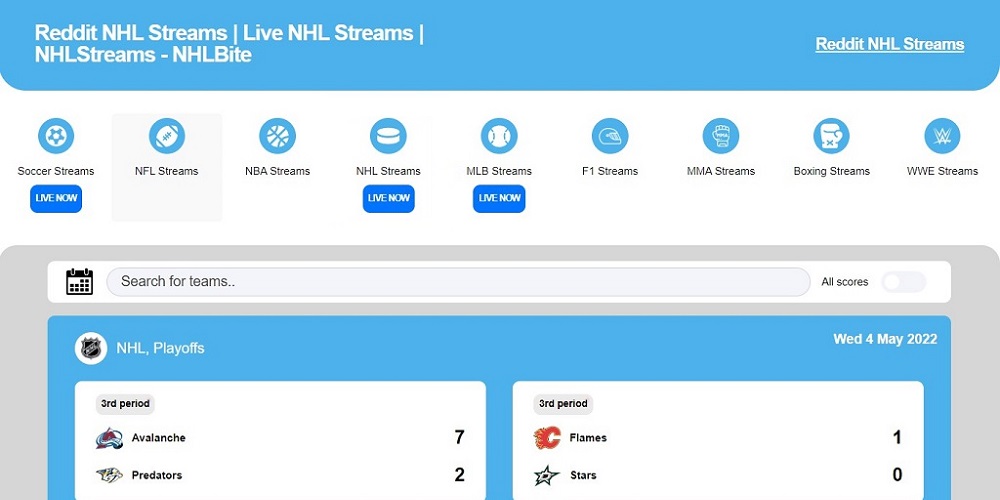Screen dimensions: 1000x500
Task: Click LIVE NOW under MLB Streams
Action: coord(499,198)
